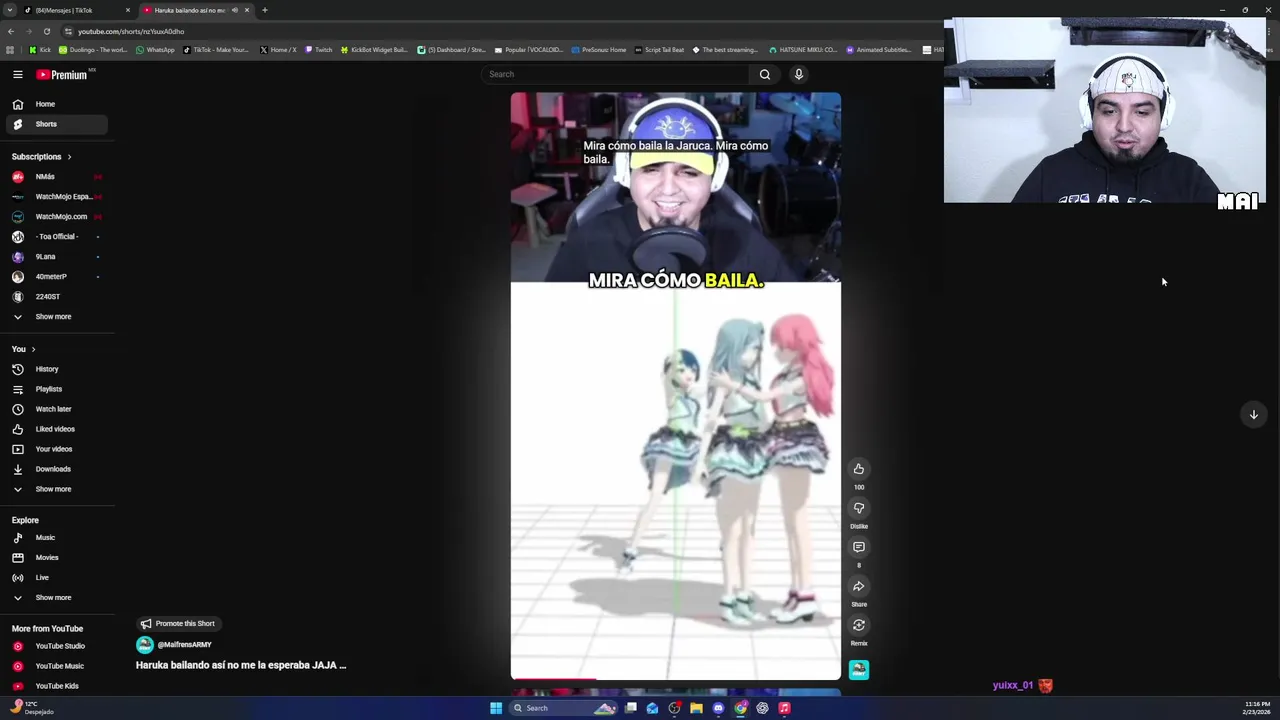Open the Windows Start menu
This screenshot has width=1280, height=720.
pos(496,708)
